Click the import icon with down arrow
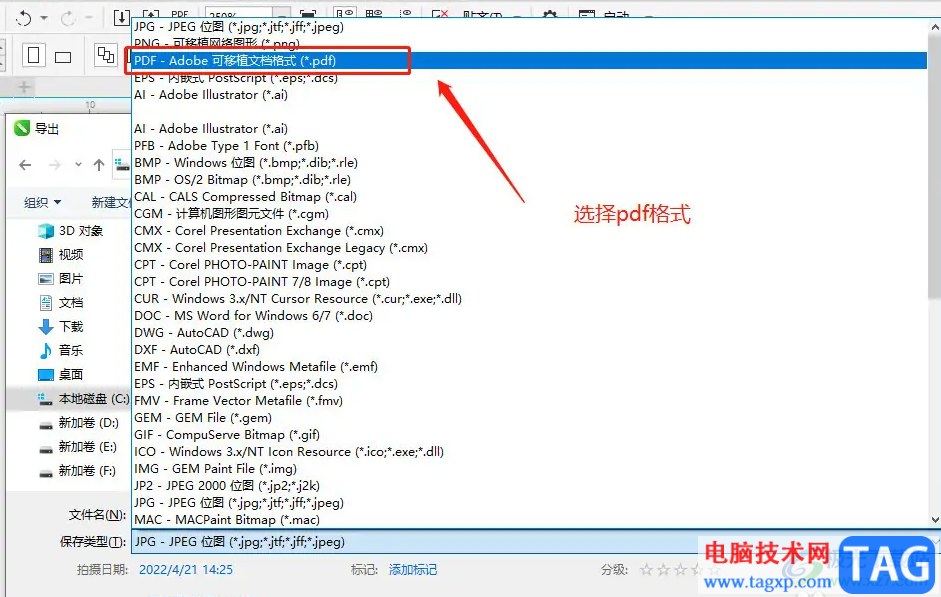 [x=122, y=17]
